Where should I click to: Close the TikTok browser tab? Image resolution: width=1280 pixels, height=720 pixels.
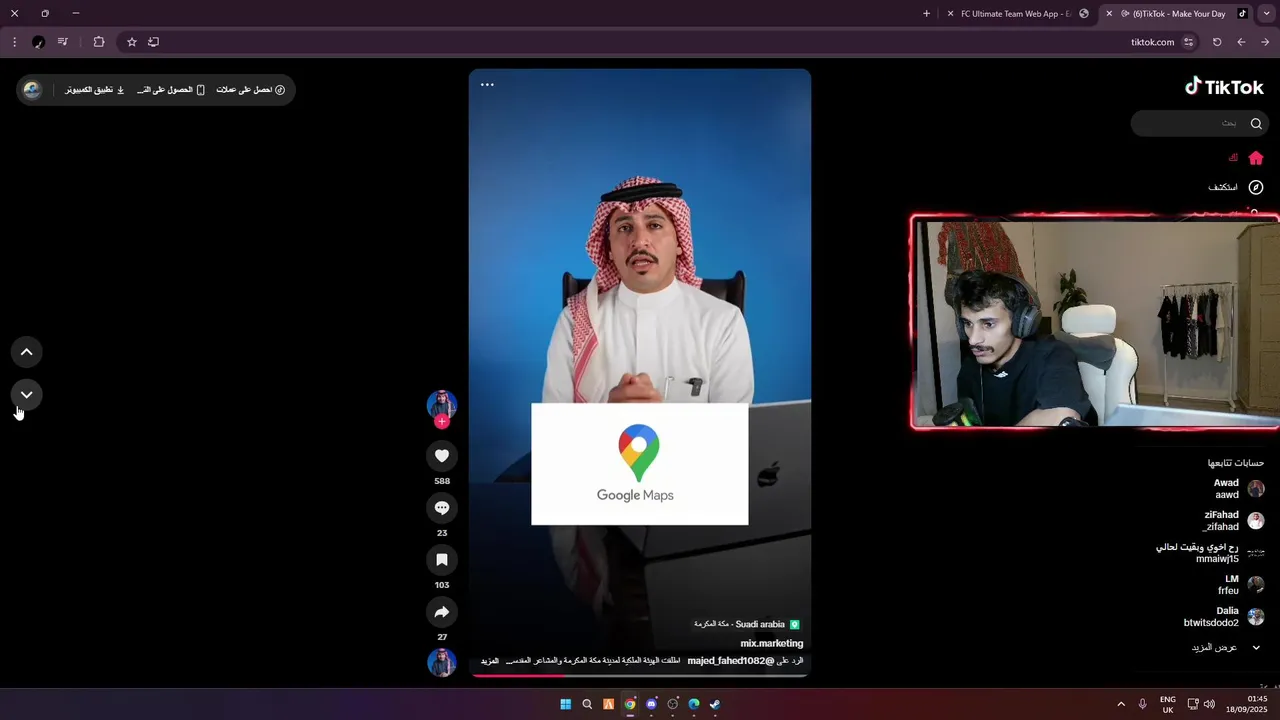pos(1109,14)
